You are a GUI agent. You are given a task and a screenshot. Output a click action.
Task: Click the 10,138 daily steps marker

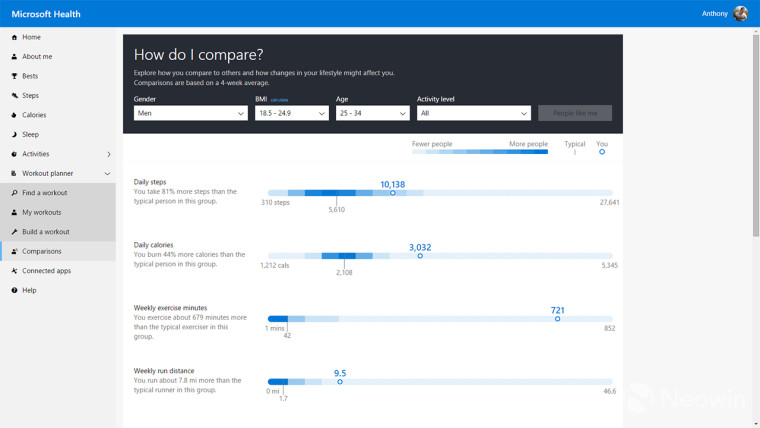pos(393,193)
